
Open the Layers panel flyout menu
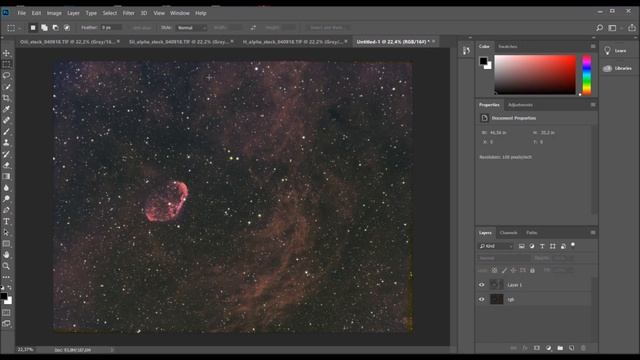[x=593, y=233]
